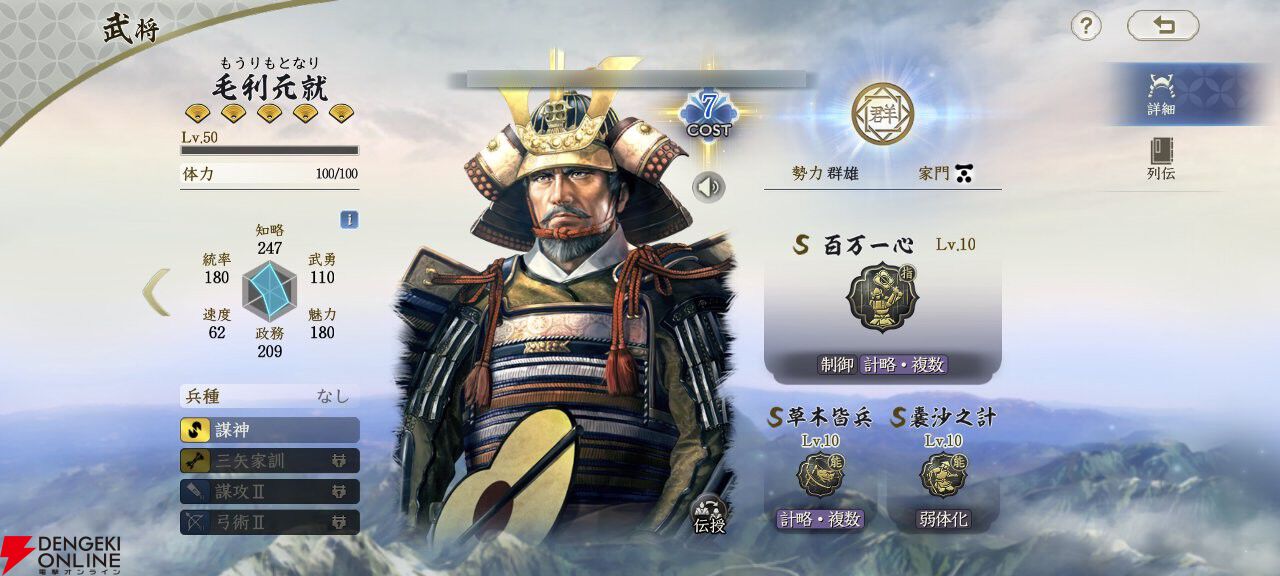1280x576 pixels.
Task: Open the 列伝 tab
Action: tap(1161, 159)
